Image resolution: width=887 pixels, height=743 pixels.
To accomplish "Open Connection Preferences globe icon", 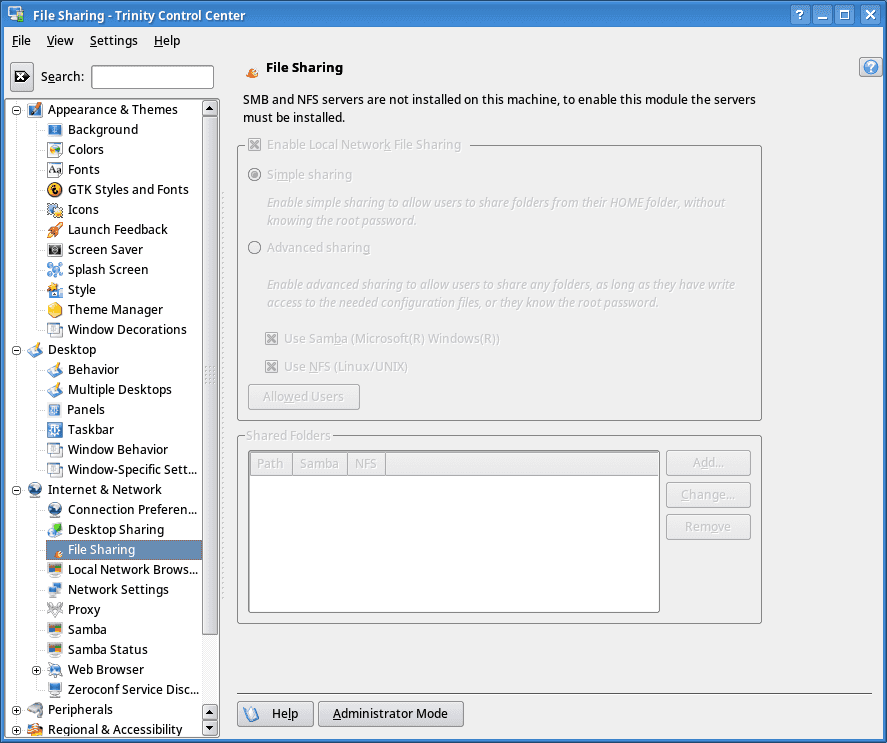I will (55, 510).
